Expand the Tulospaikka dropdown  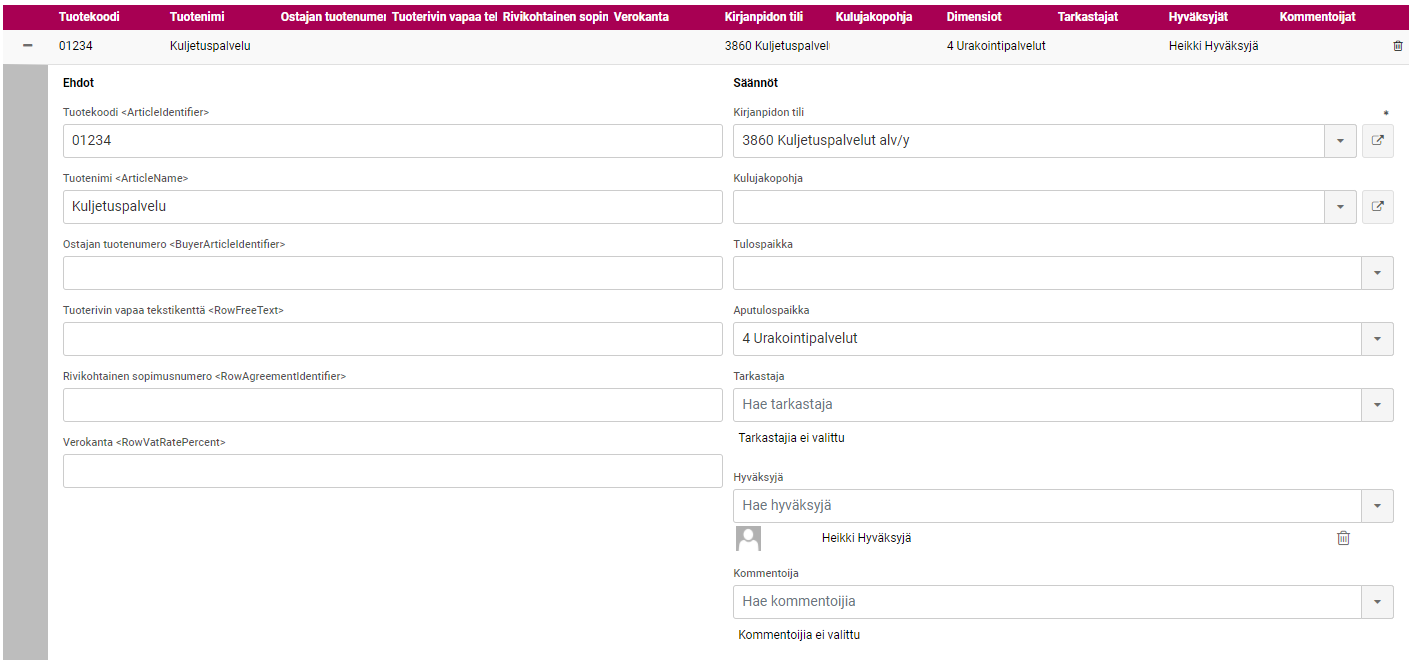tap(1377, 273)
